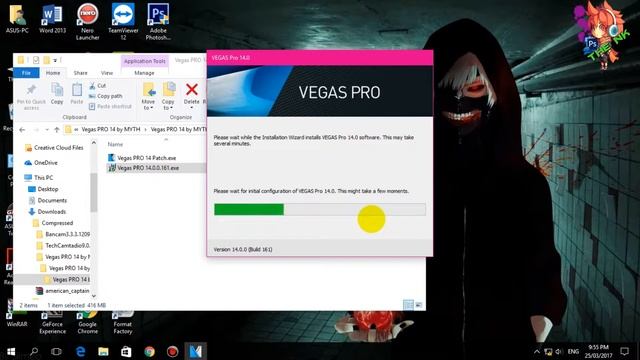Select the TechCamtasia folder in tree
Image resolution: width=640 pixels, height=360 pixels.
[63, 245]
